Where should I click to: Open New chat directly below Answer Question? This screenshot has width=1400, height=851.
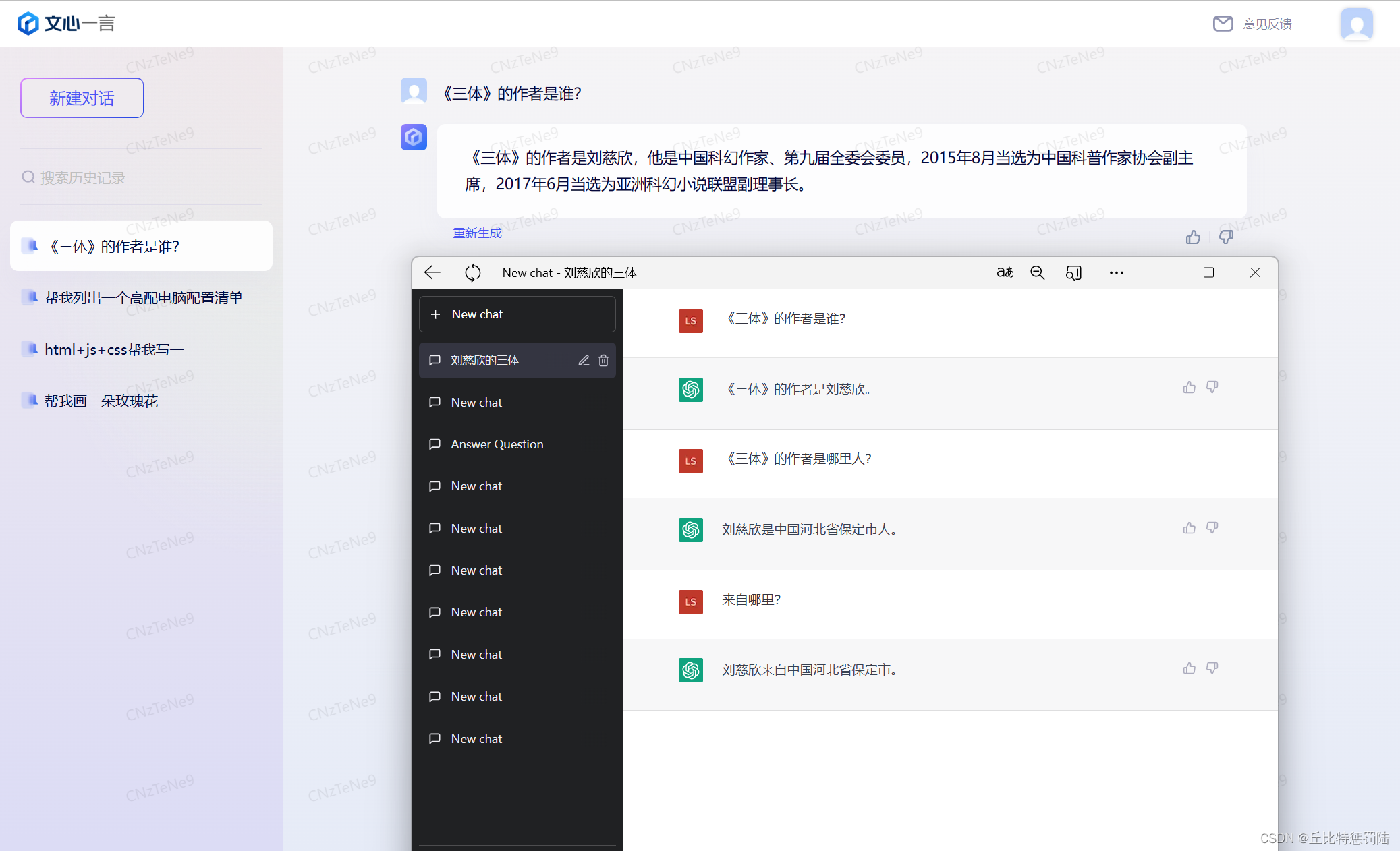coord(517,486)
